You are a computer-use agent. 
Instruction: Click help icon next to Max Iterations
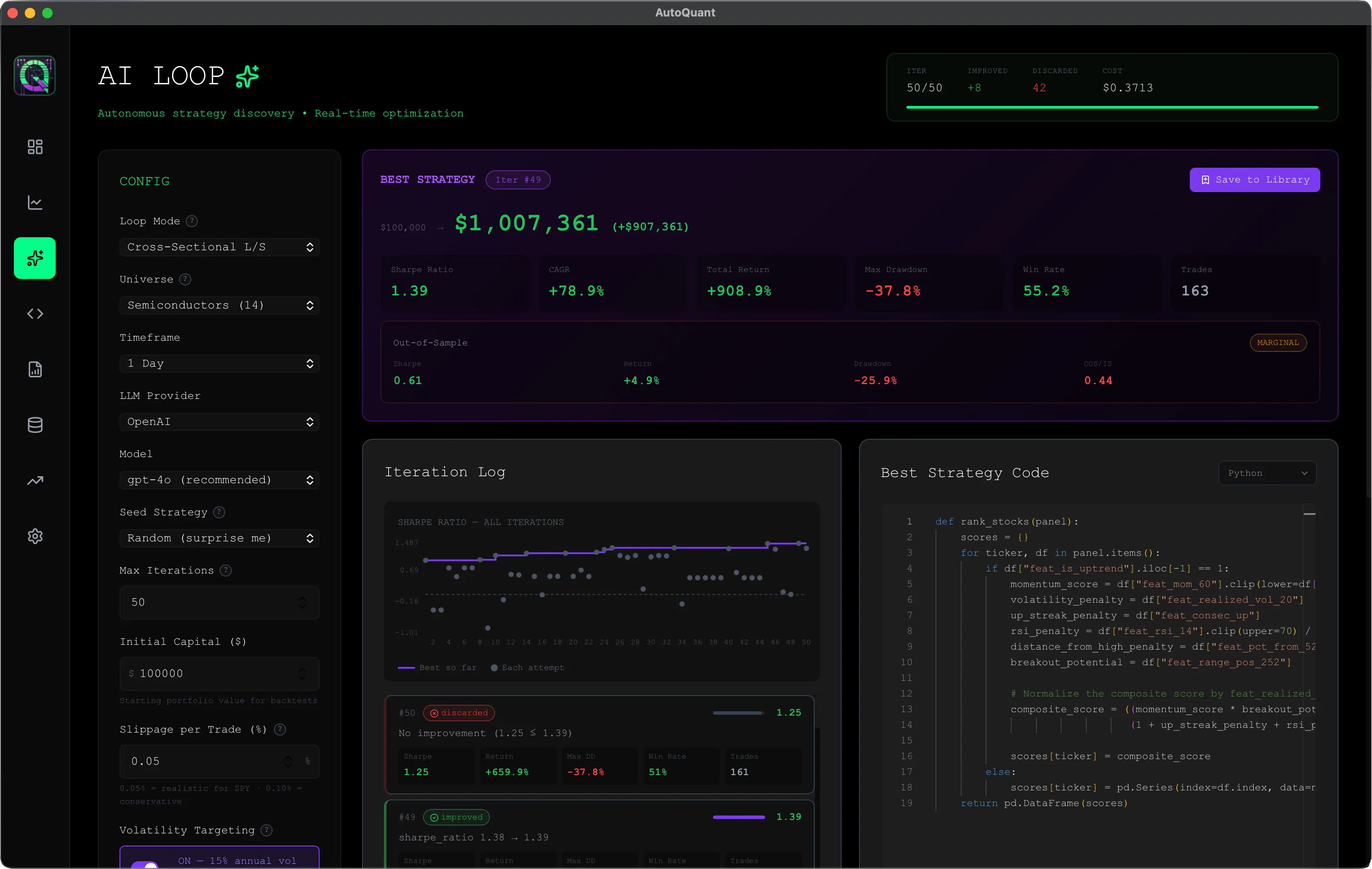click(x=226, y=570)
